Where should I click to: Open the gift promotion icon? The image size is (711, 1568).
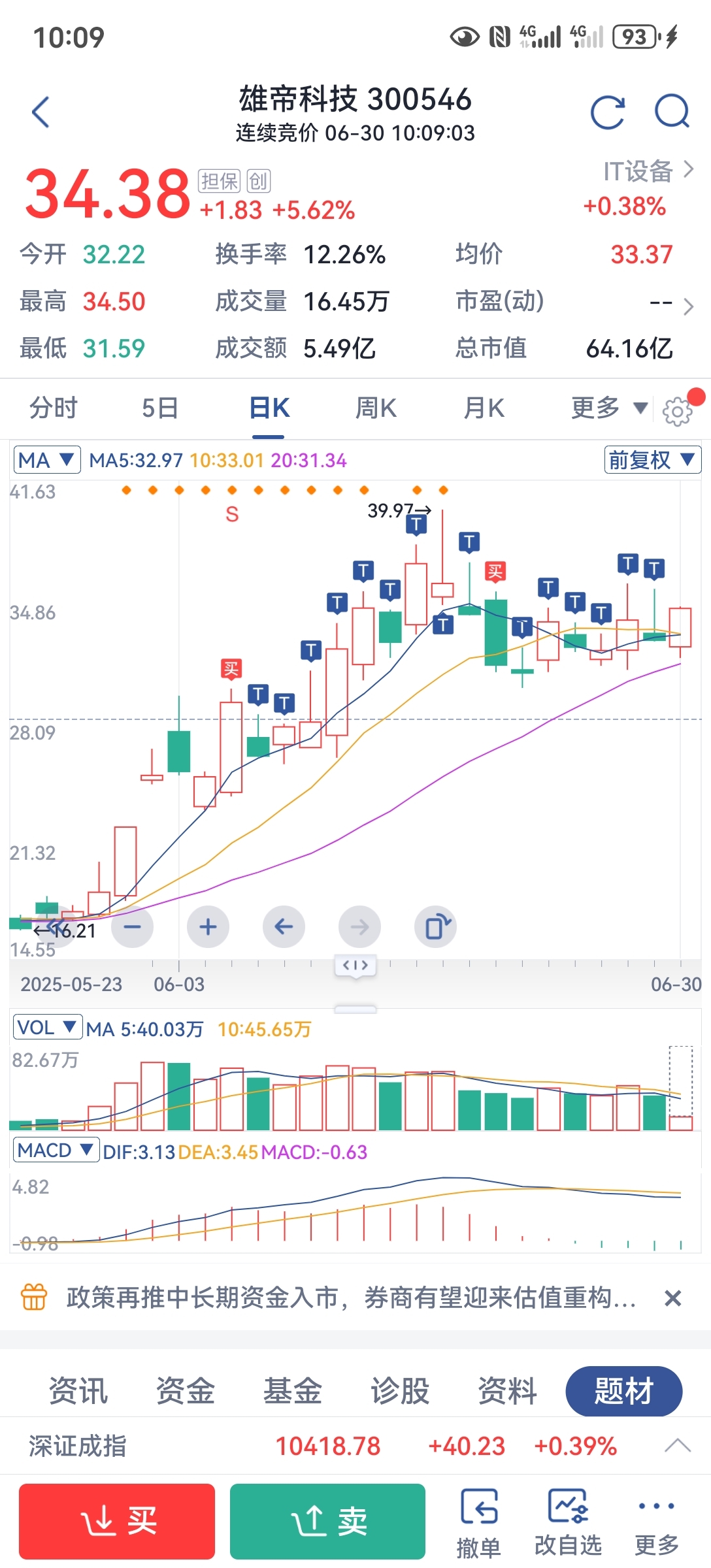click(34, 1297)
